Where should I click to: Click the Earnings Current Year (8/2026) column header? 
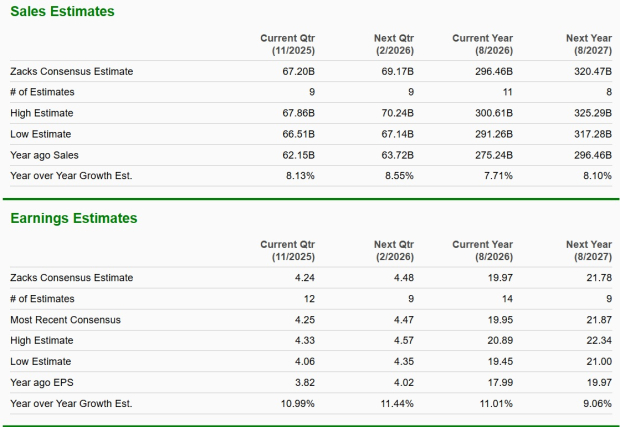482,250
